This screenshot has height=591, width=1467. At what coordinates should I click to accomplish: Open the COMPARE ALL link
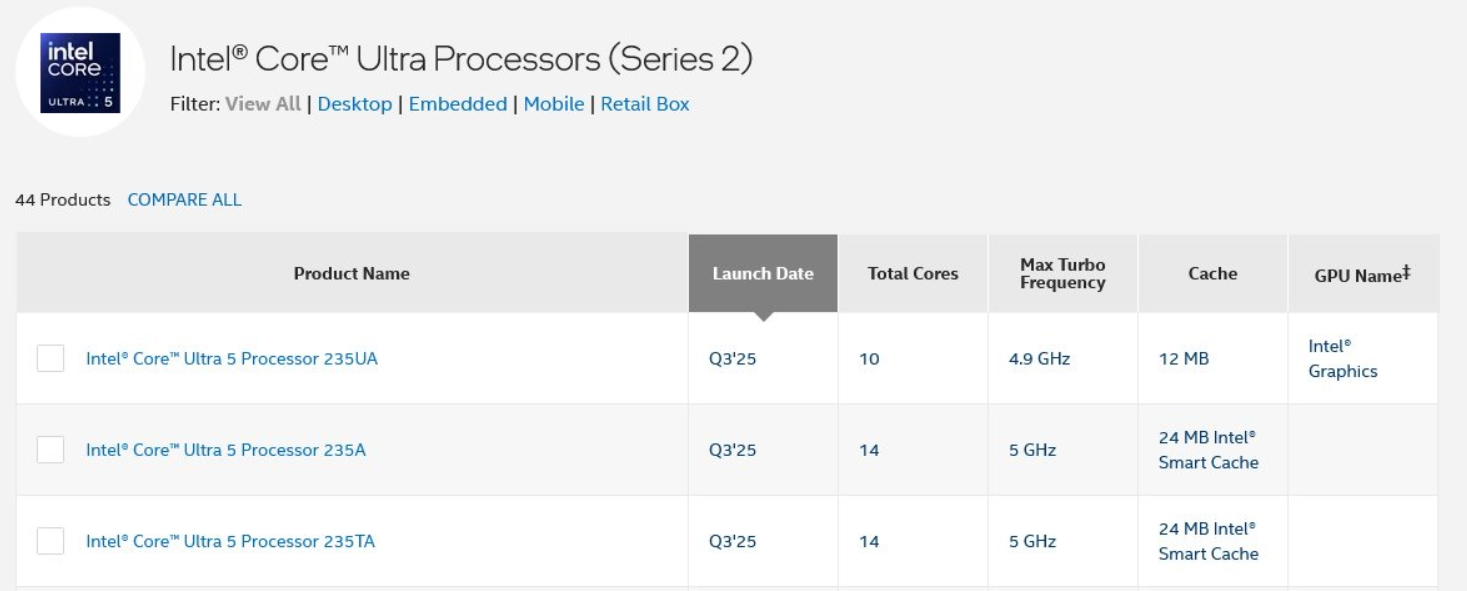[185, 200]
